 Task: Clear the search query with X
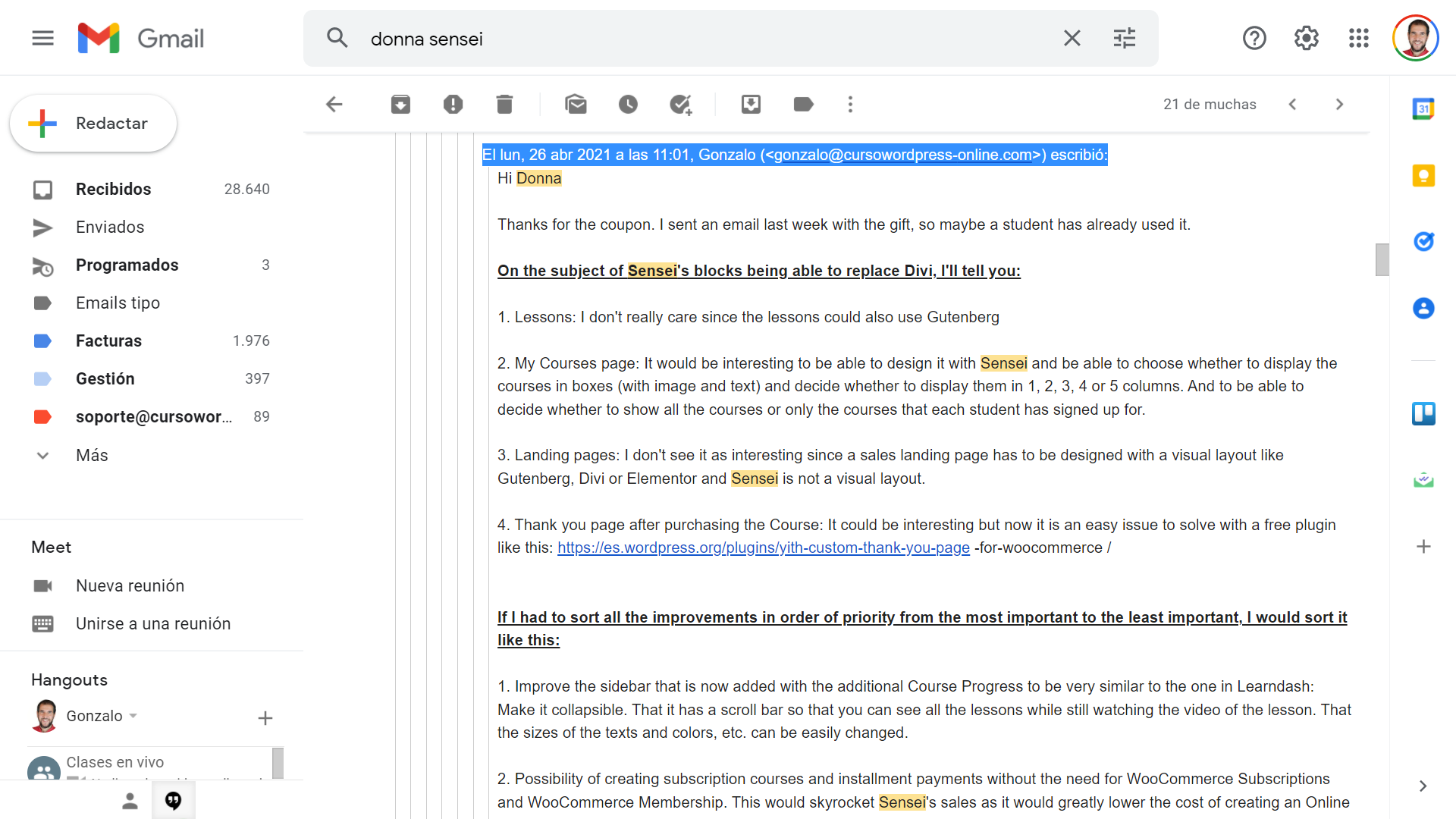pyautogui.click(x=1072, y=39)
